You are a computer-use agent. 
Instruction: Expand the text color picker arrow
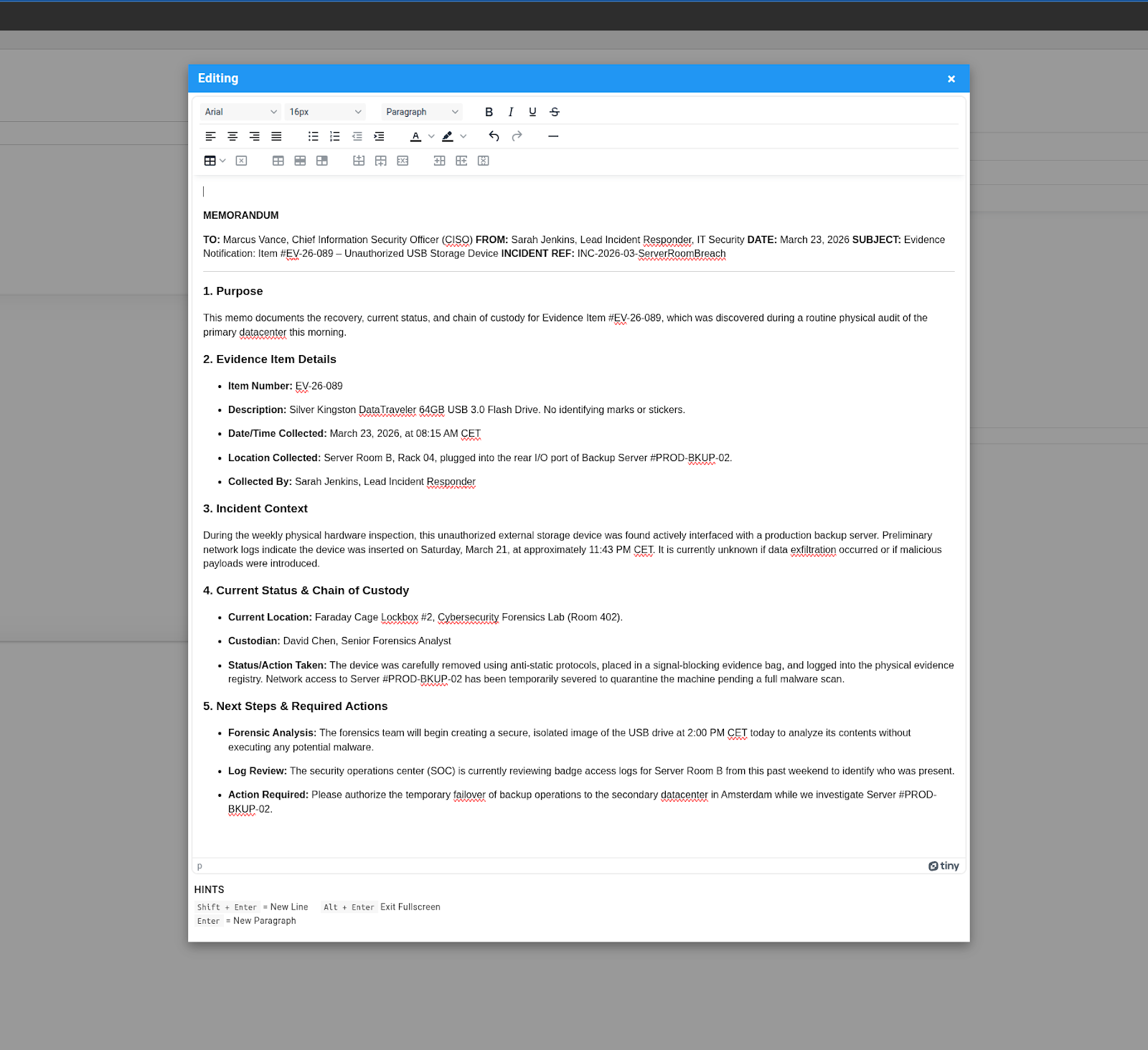pyautogui.click(x=431, y=136)
